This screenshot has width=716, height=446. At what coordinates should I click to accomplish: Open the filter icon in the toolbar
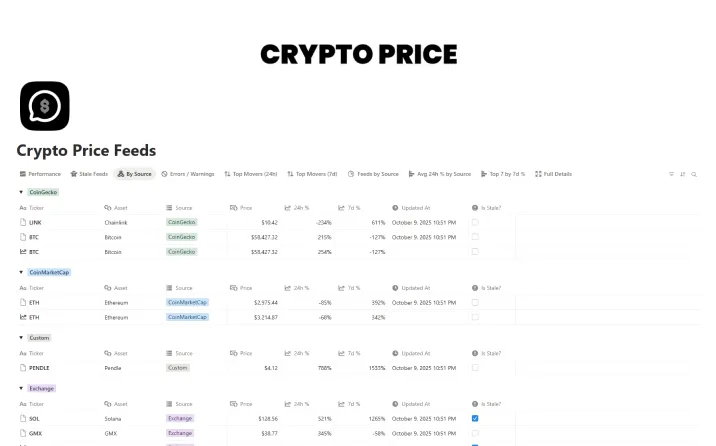[671, 174]
